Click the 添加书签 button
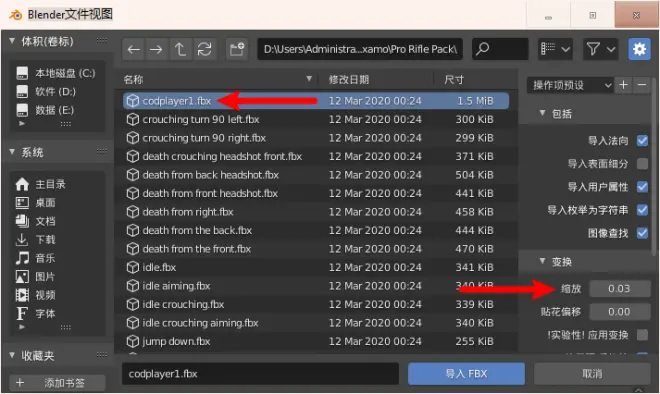Viewport: 660px width, 394px height. coord(57,383)
